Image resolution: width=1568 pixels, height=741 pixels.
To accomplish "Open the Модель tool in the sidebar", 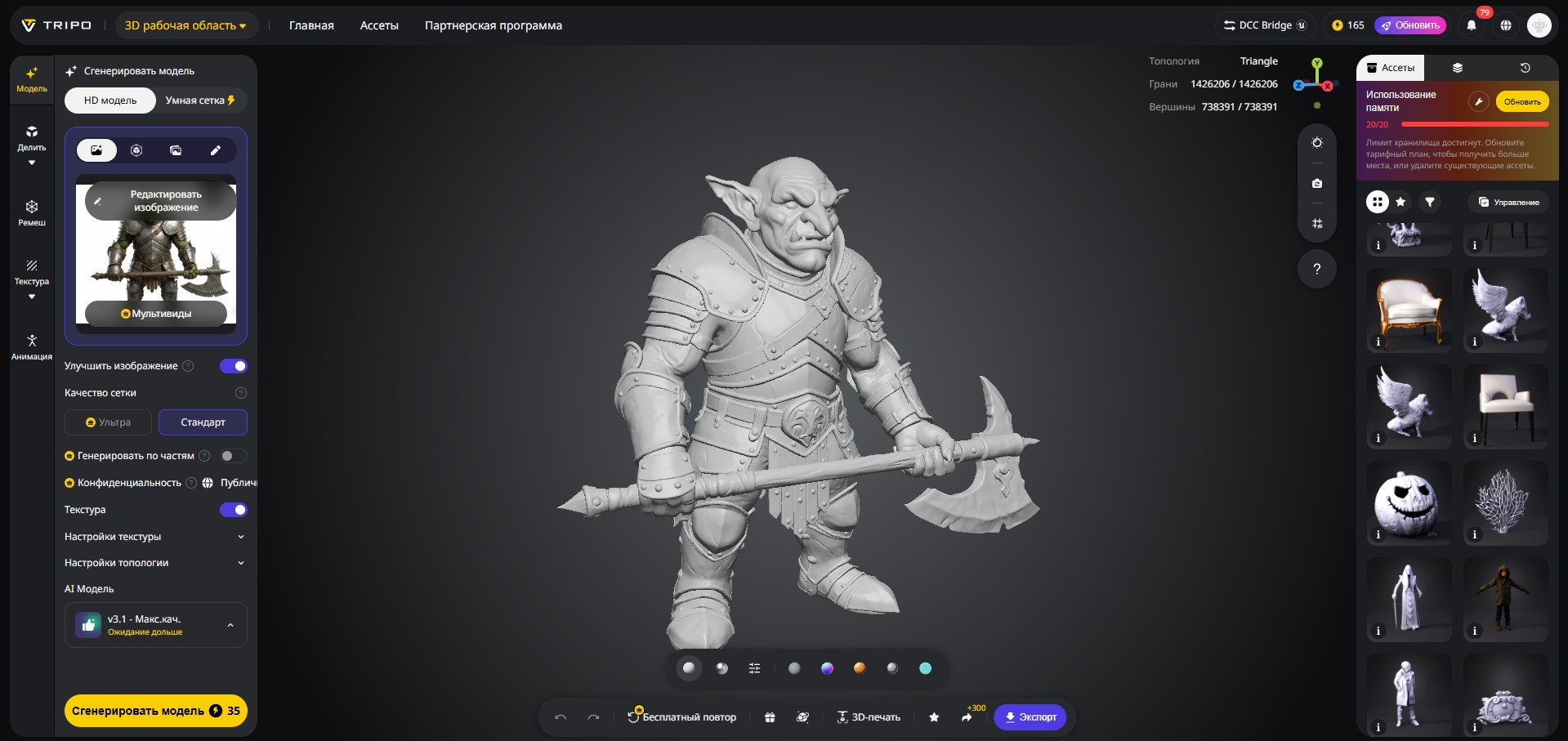I will point(32,79).
